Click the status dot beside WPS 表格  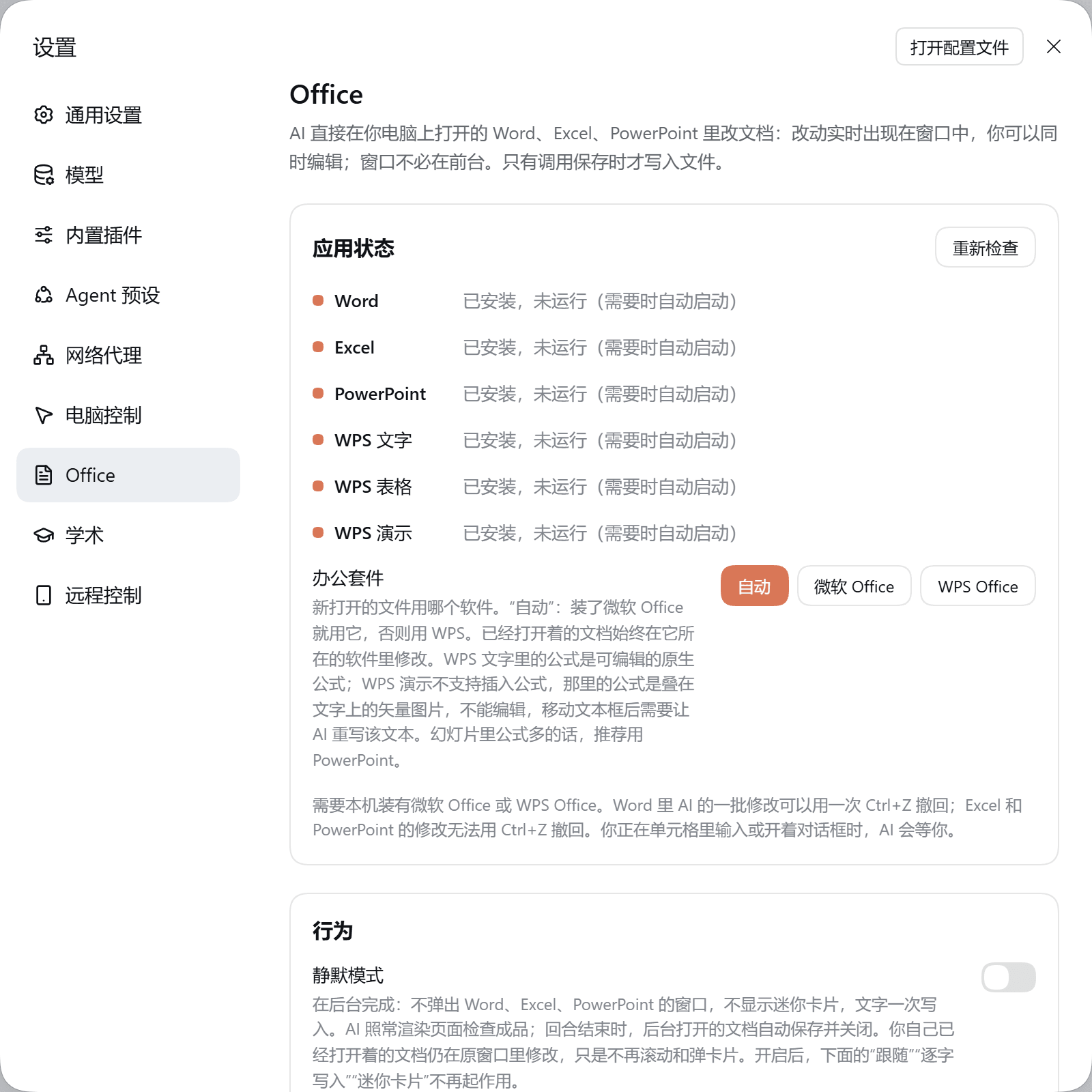coord(318,486)
